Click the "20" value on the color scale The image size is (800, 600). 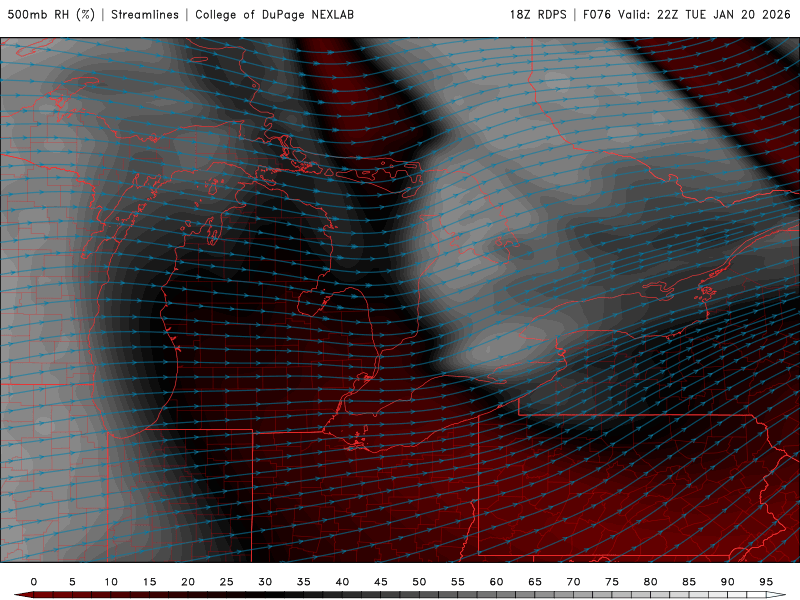(188, 582)
